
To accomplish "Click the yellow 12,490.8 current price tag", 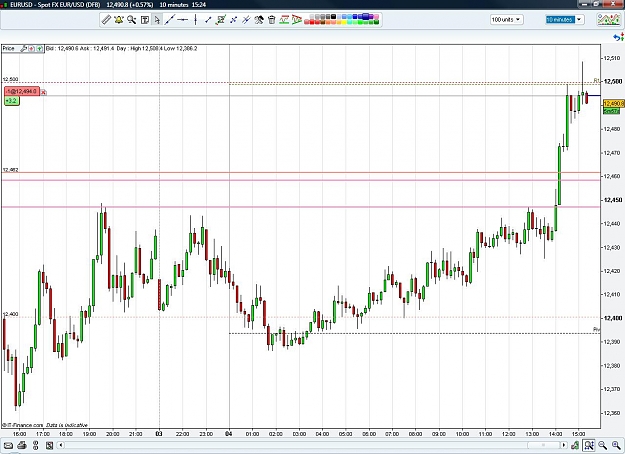I will (x=614, y=104).
